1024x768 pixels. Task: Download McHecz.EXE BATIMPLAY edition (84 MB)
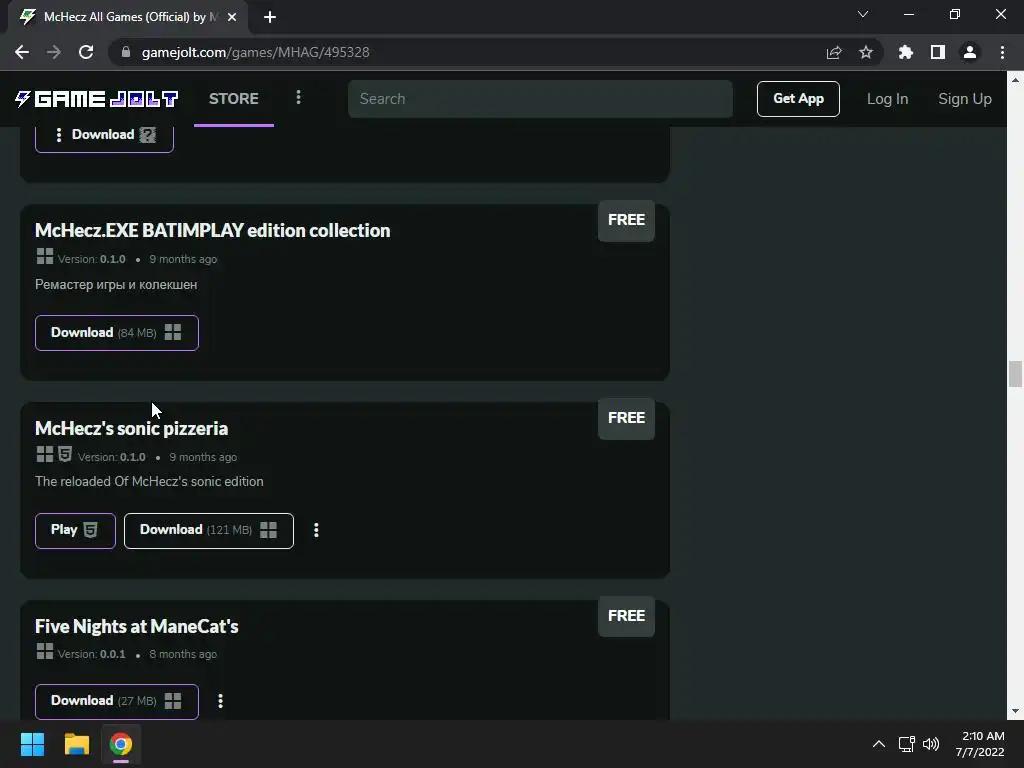tap(117, 333)
